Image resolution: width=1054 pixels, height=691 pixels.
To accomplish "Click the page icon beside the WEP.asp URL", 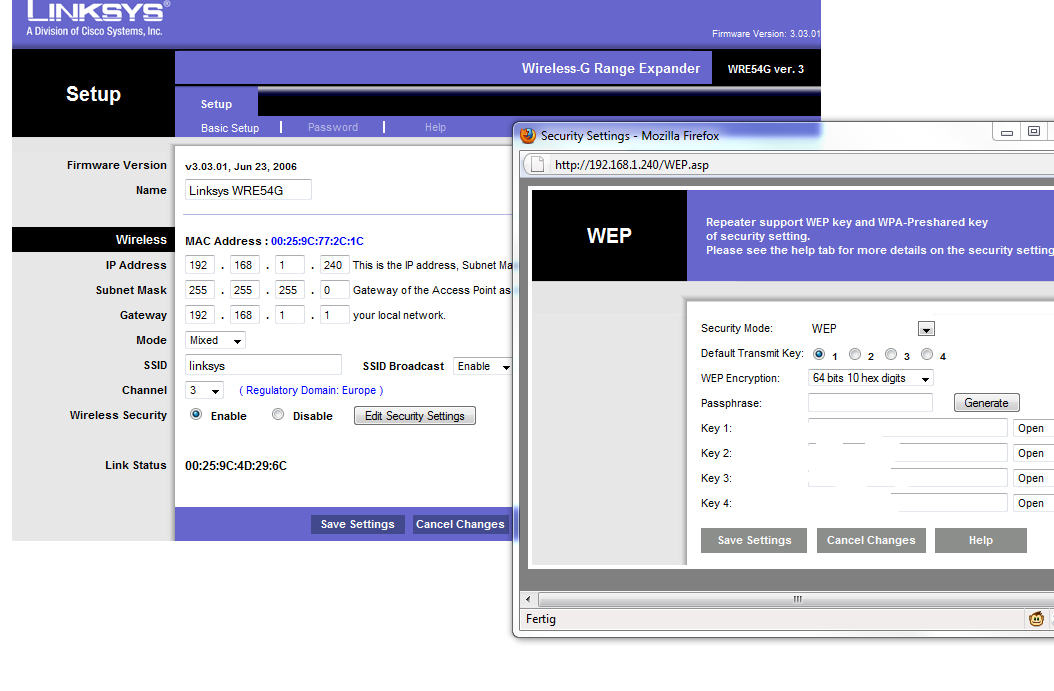I will [x=537, y=165].
